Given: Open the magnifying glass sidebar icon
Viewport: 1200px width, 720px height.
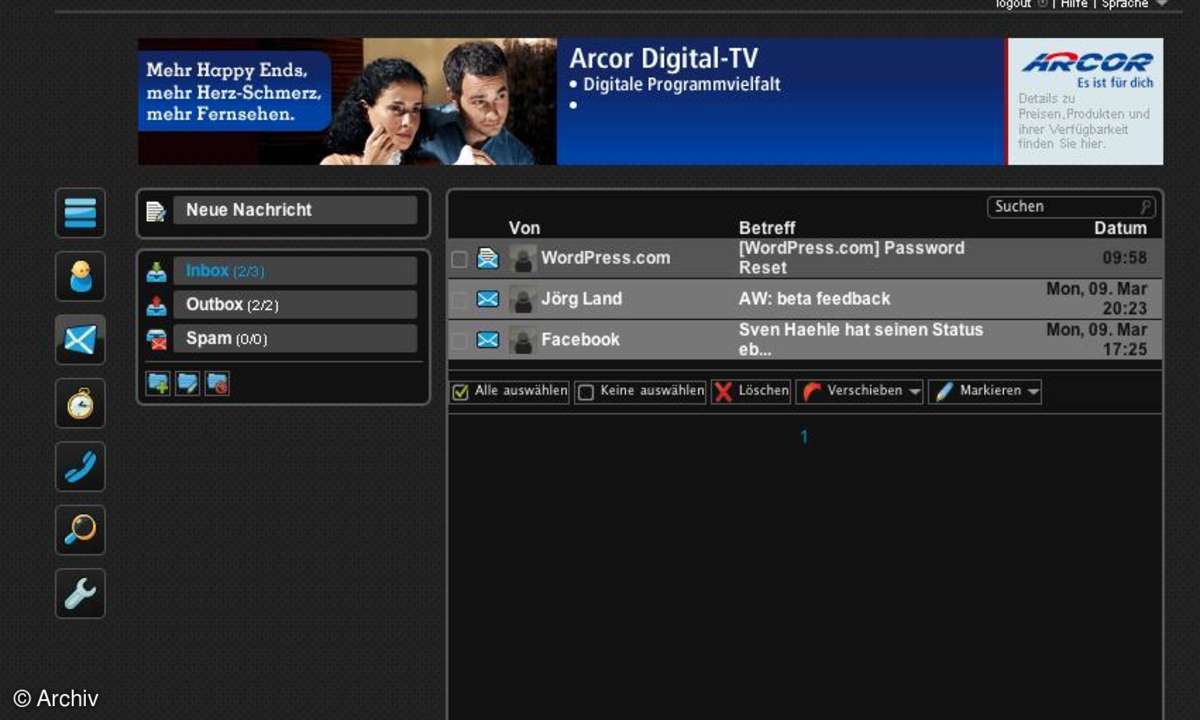Looking at the screenshot, I should (80, 530).
